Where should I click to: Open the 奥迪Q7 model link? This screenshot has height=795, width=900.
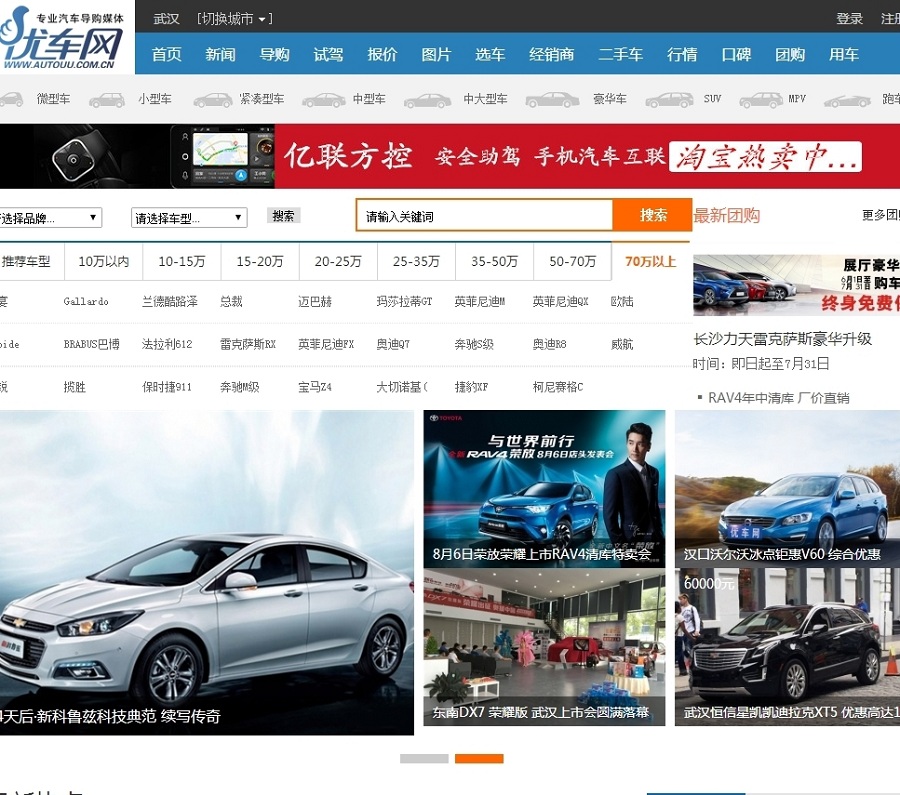(x=393, y=344)
